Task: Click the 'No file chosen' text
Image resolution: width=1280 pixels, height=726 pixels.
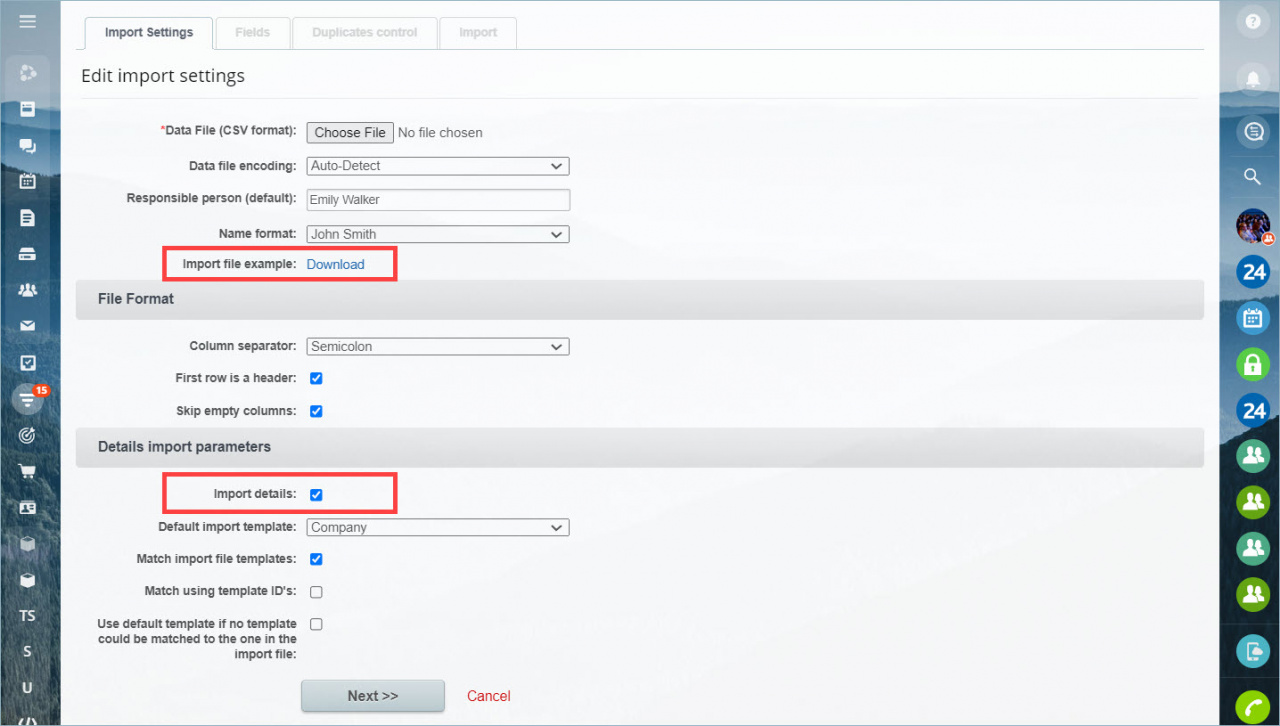Action: pos(440,132)
